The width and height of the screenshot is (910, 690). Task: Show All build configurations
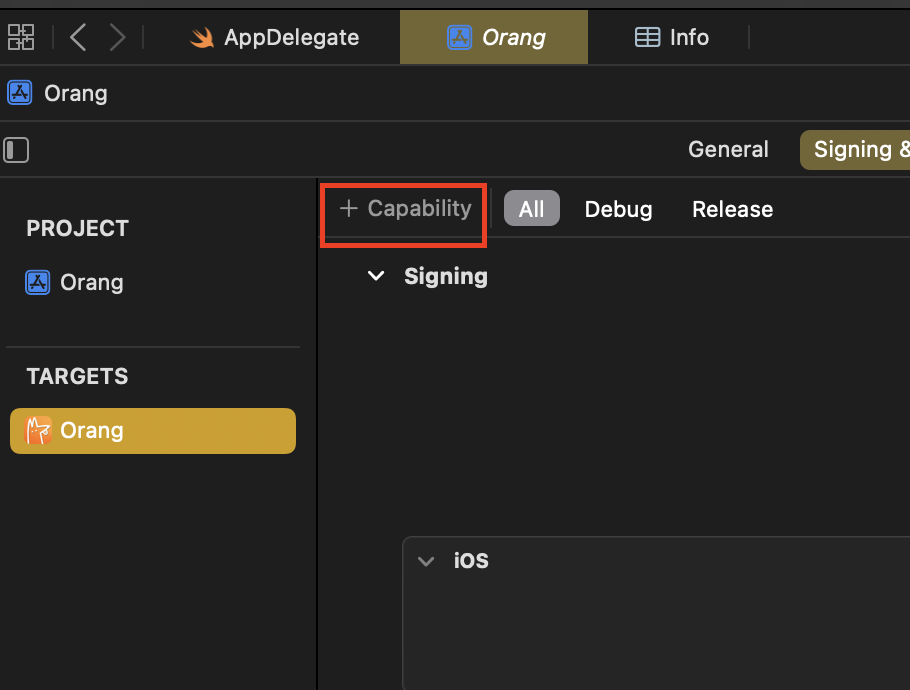tap(532, 208)
